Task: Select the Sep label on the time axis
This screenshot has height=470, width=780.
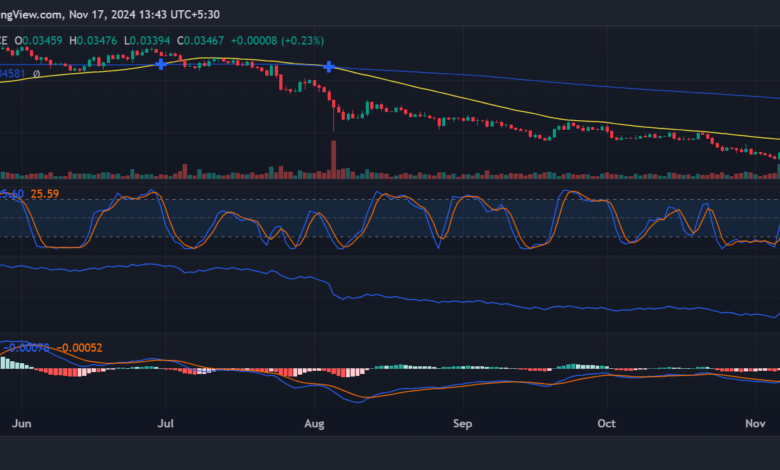Action: click(x=462, y=424)
